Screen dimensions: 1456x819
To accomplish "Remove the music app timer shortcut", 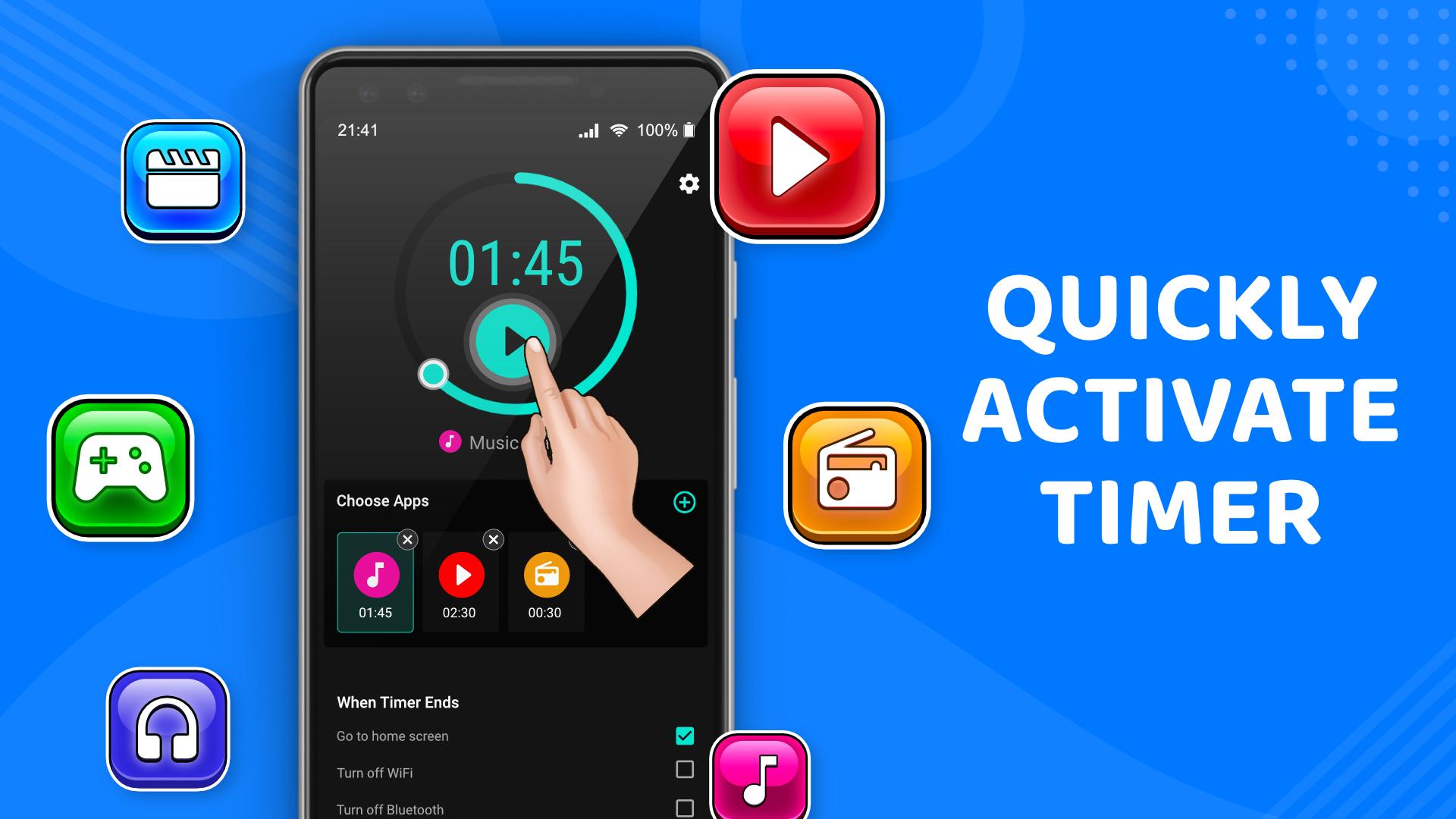I will [x=408, y=539].
